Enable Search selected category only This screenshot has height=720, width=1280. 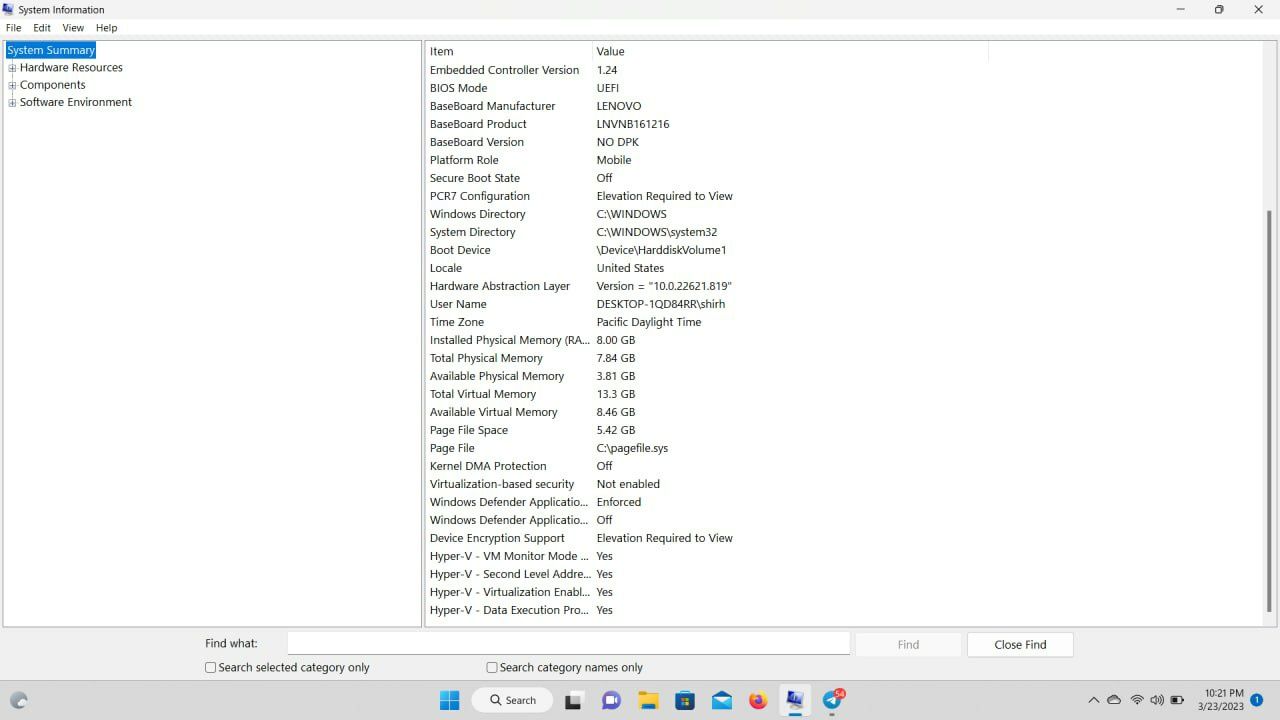coord(211,667)
